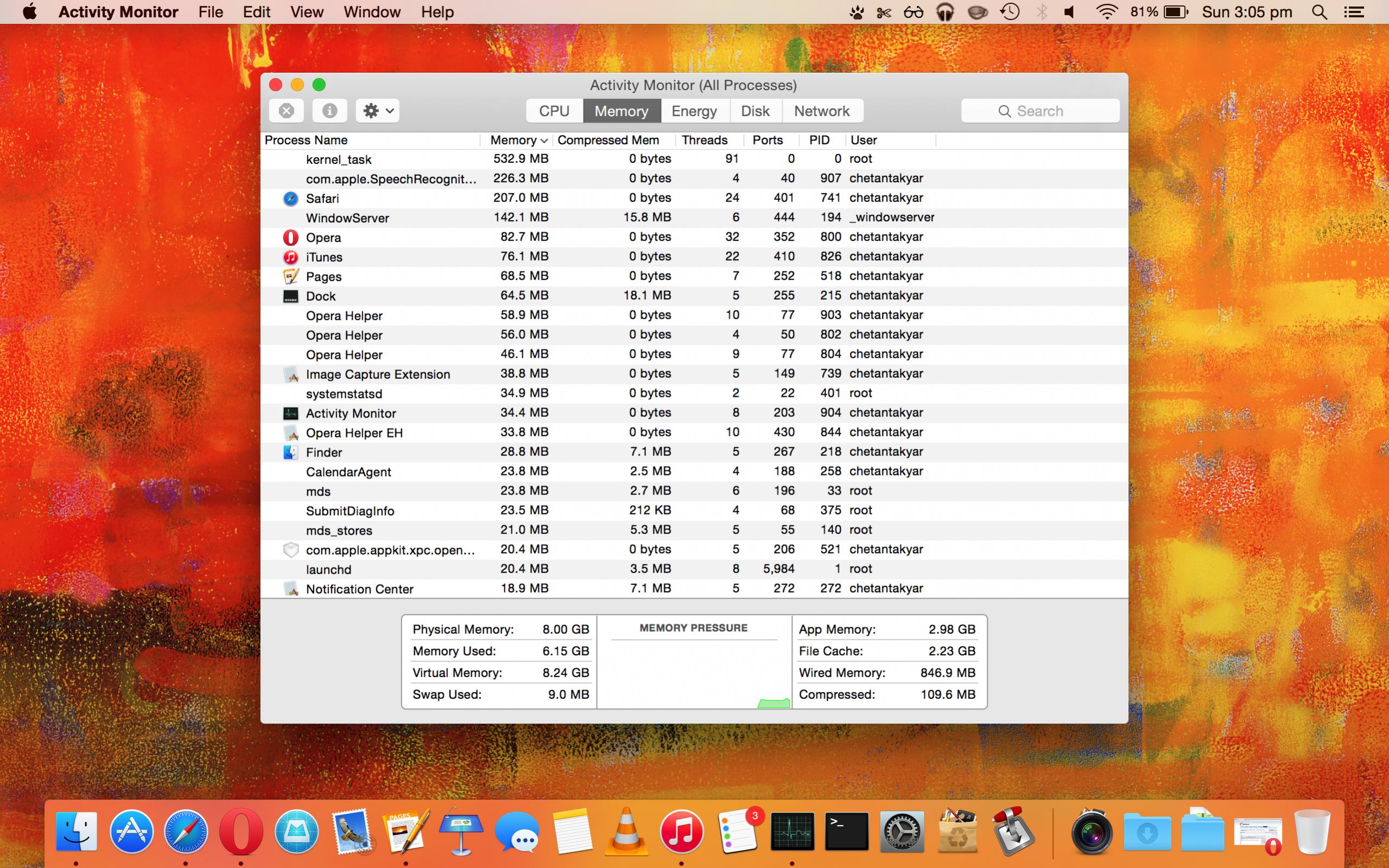Sort by the Ports column header
Screen dimensions: 1389x868
(772, 140)
